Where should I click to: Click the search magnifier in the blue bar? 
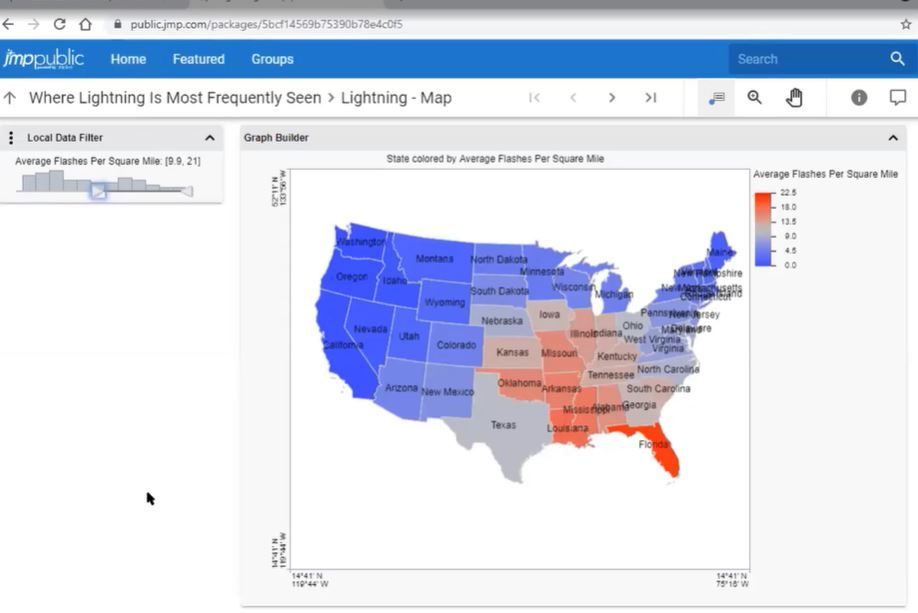897,59
